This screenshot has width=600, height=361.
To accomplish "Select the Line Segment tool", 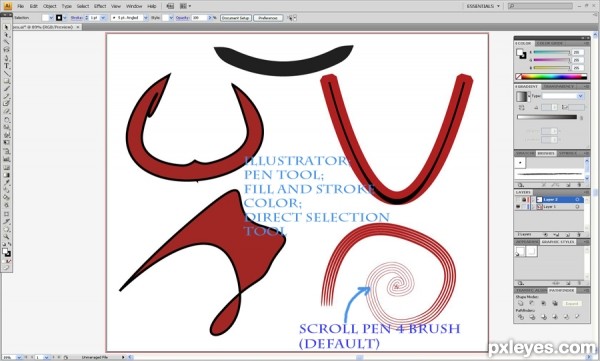I will coord(6,74).
